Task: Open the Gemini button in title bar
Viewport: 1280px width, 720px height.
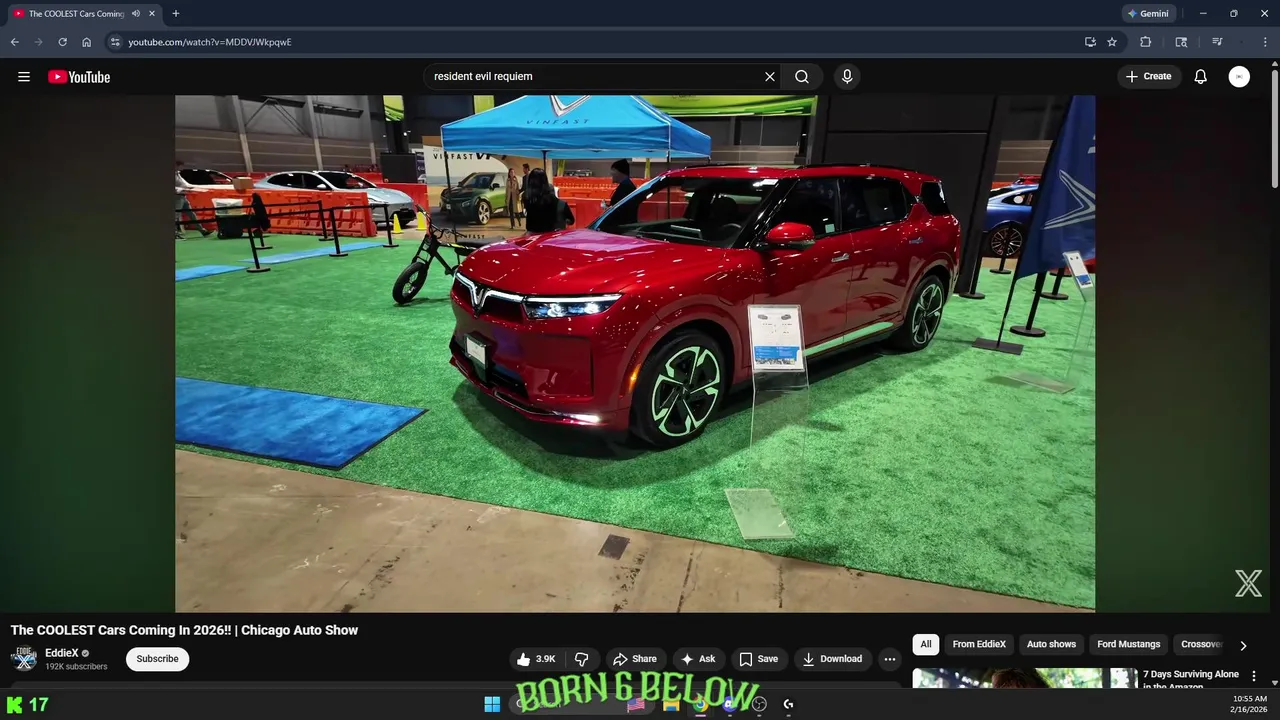Action: pyautogui.click(x=1147, y=14)
